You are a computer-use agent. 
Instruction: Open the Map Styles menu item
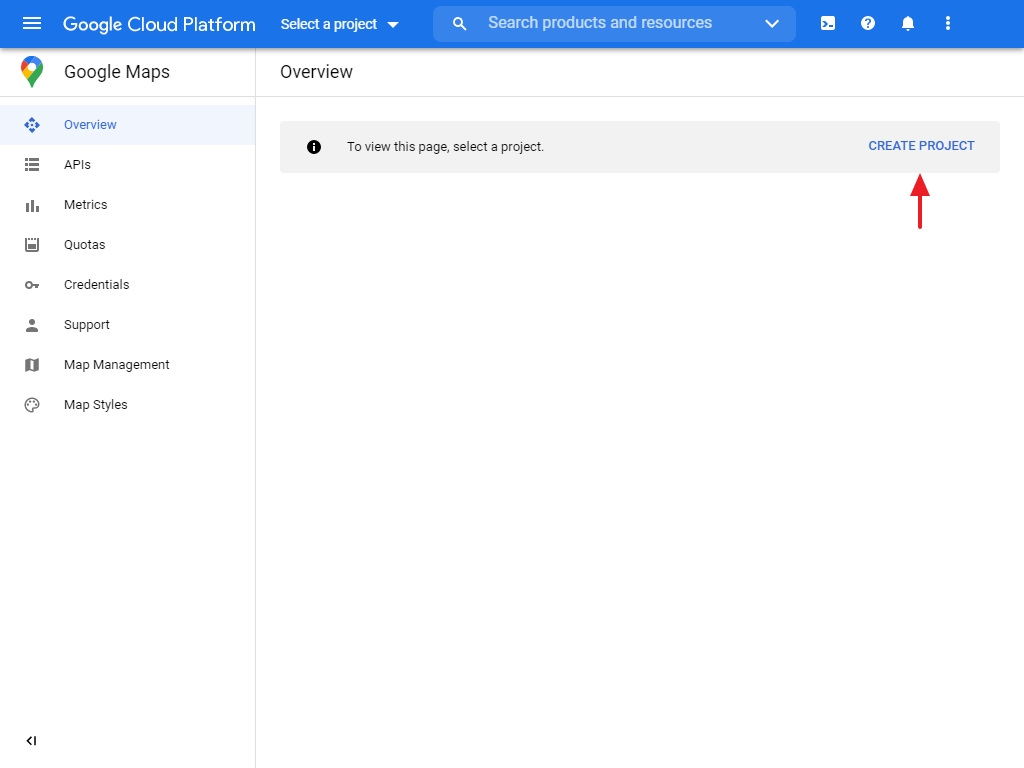tap(127, 405)
